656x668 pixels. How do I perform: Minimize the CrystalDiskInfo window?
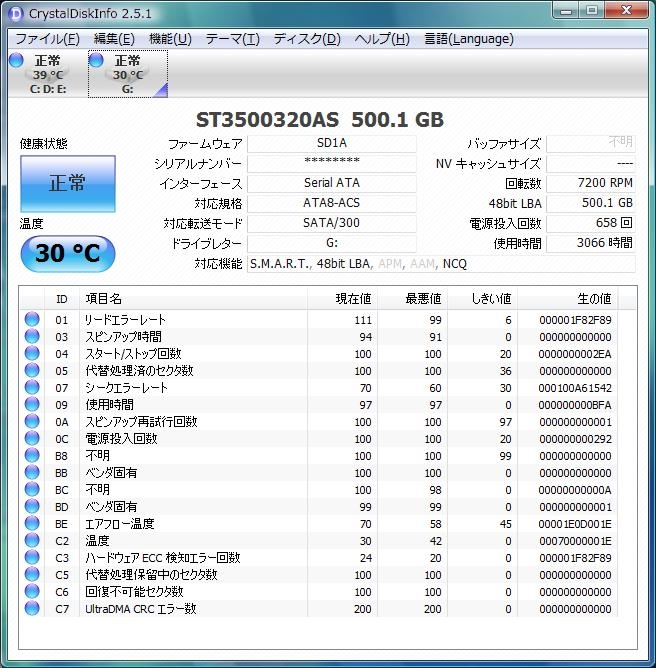(x=566, y=11)
